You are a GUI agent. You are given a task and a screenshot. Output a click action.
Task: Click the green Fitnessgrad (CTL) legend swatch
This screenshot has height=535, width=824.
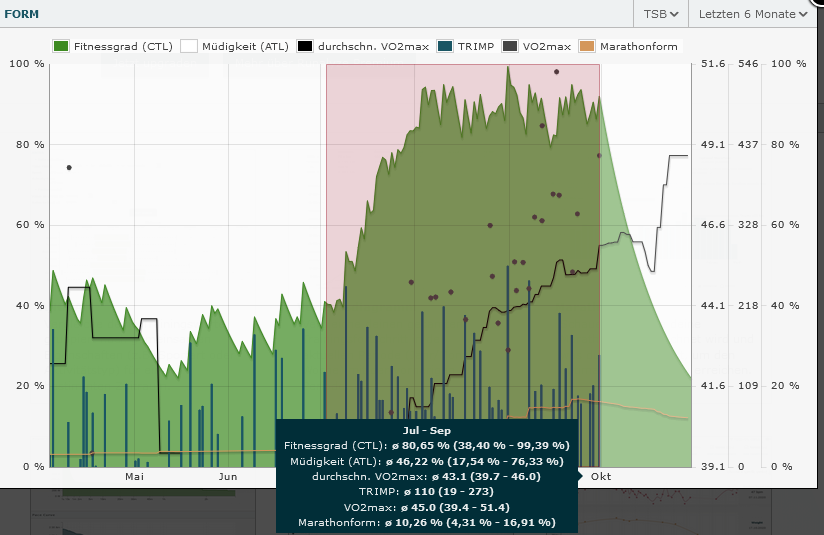61,46
